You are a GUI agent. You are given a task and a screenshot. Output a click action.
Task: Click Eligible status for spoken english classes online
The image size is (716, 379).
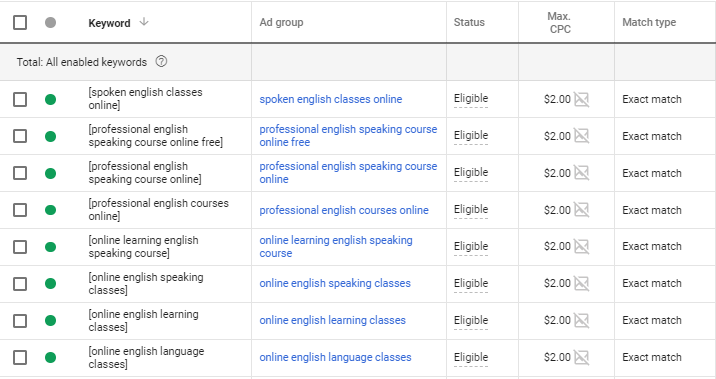tap(471, 99)
